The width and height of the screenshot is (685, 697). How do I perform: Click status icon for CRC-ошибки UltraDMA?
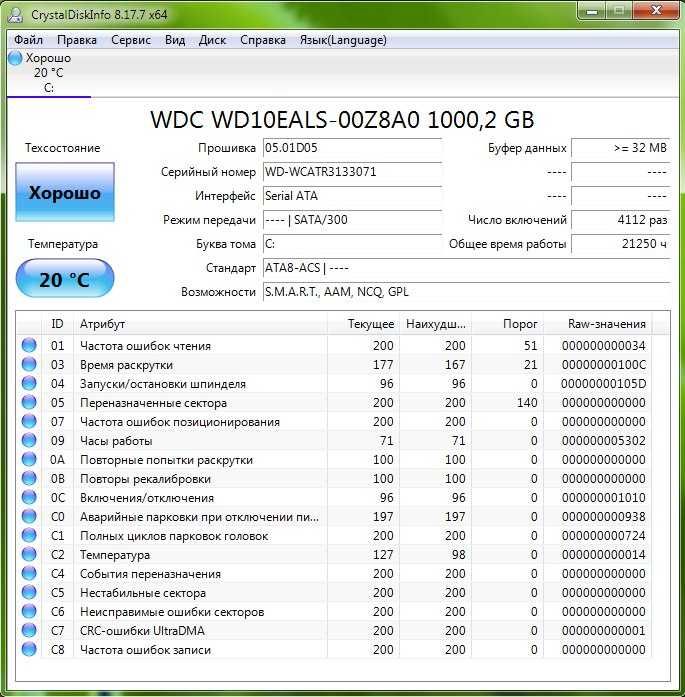29,630
